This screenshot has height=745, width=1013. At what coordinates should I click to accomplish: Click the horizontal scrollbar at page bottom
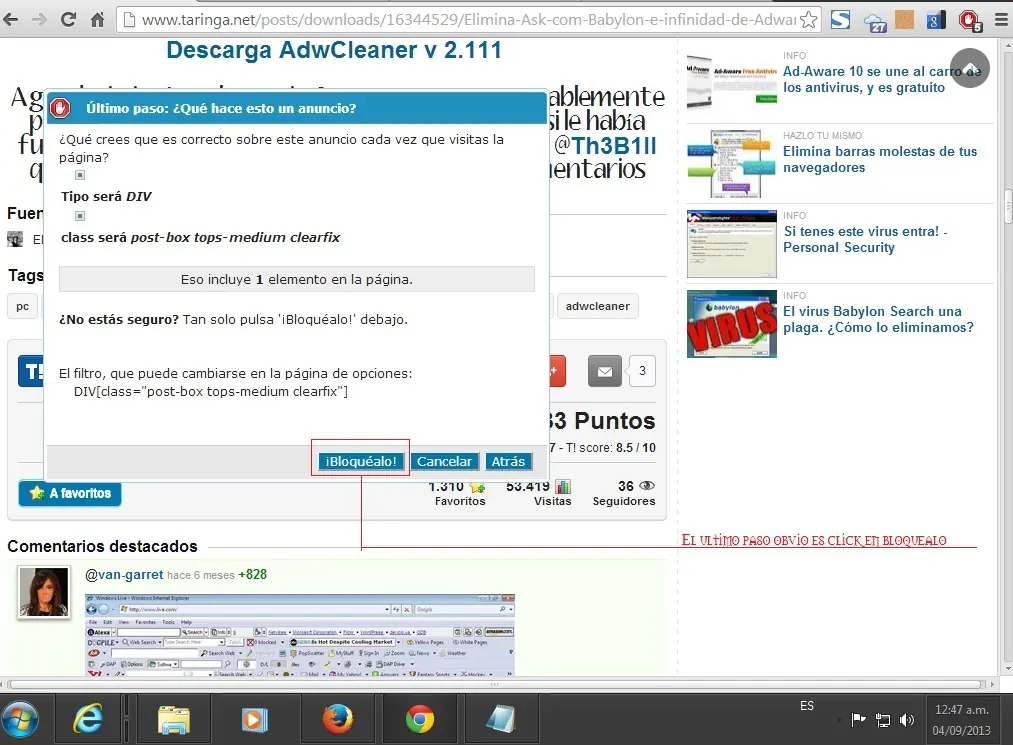pos(496,684)
